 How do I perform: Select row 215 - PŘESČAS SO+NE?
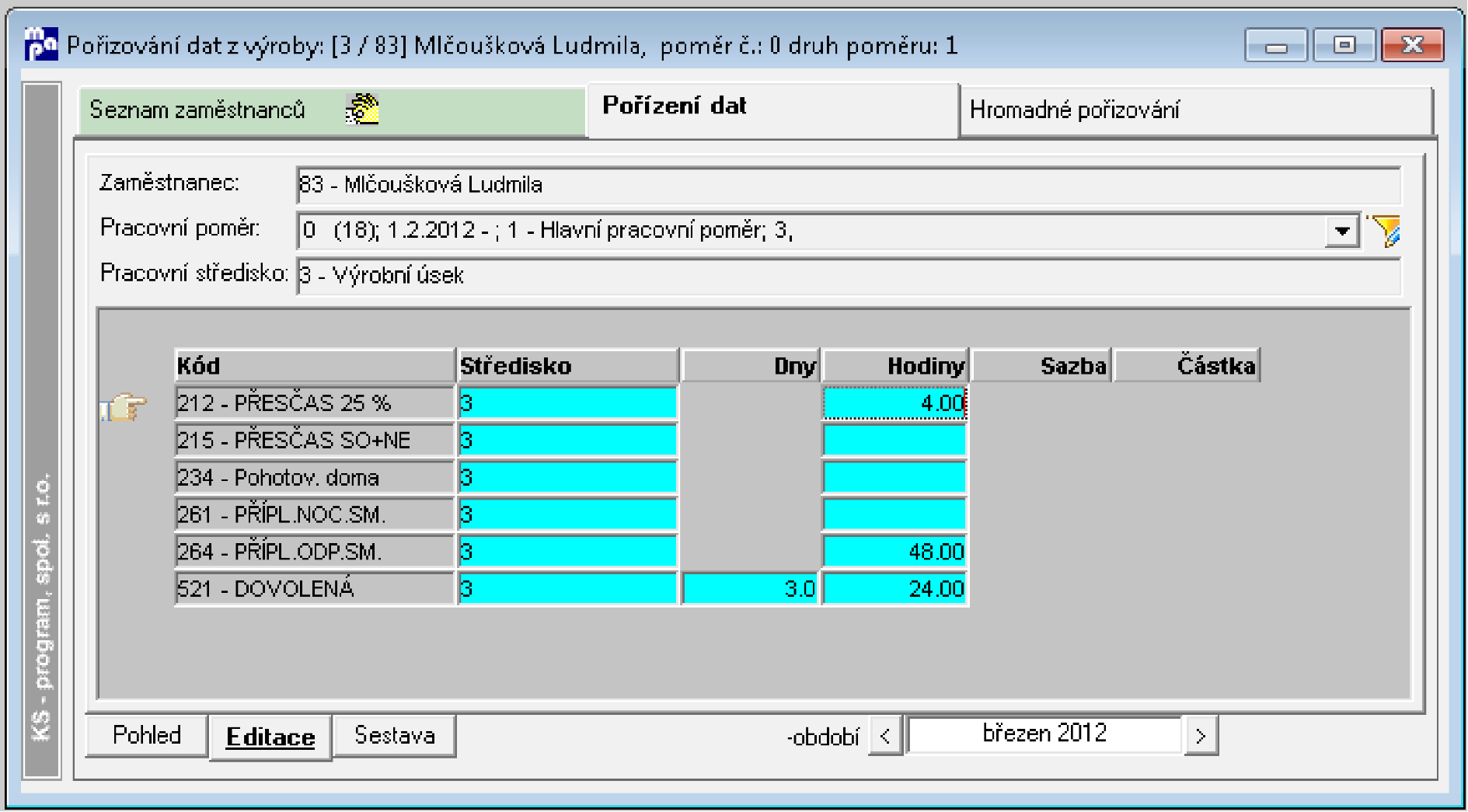pos(315,441)
